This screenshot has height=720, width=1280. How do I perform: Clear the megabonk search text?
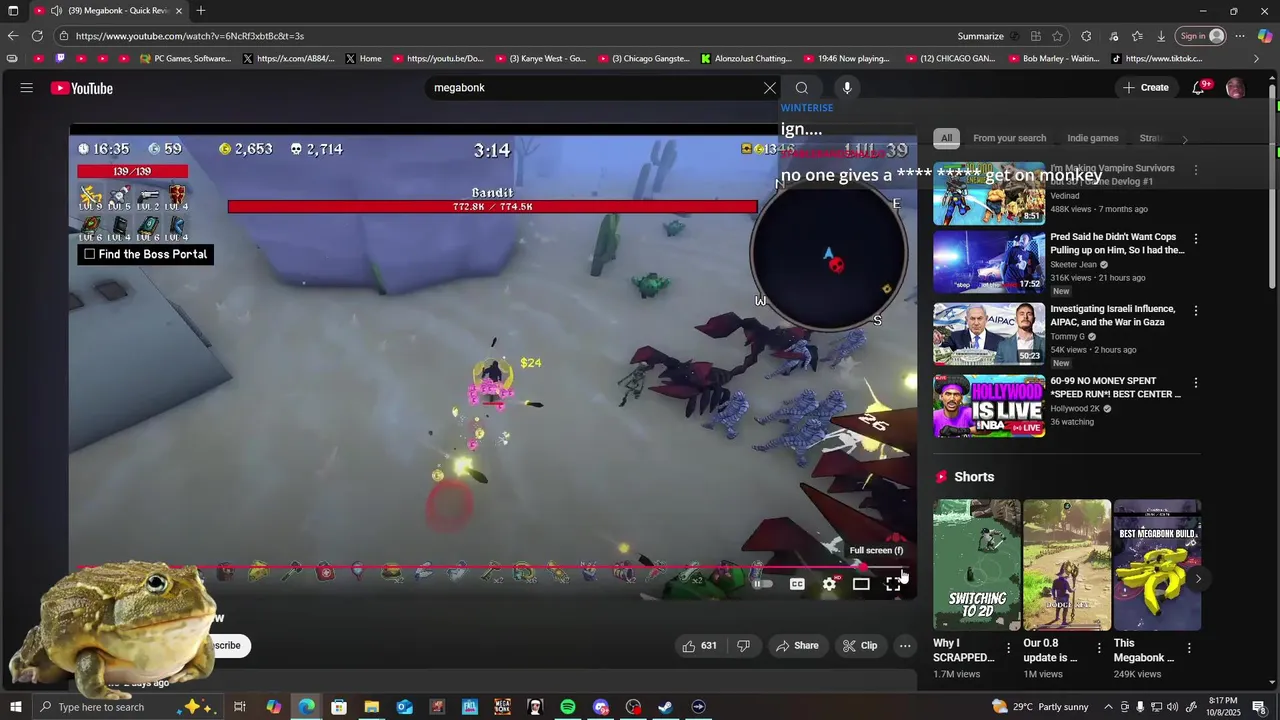pyautogui.click(x=770, y=88)
